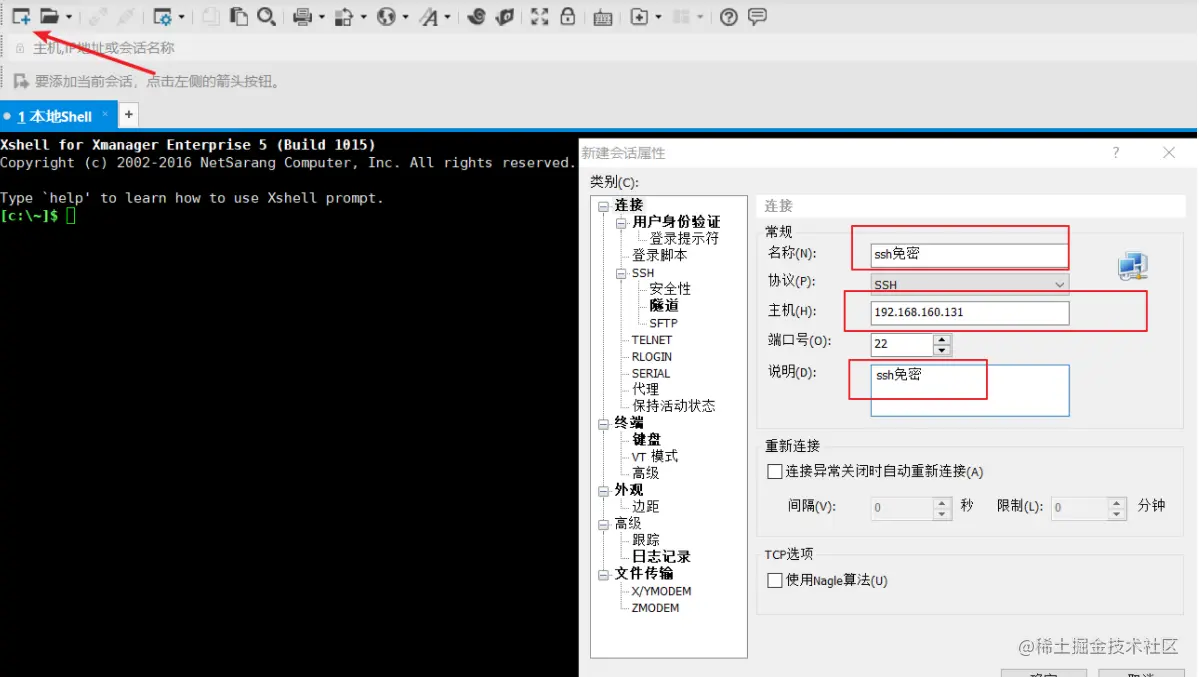The image size is (1199, 677).
Task: Click the session Properties gear icon
Action: (x=162, y=17)
